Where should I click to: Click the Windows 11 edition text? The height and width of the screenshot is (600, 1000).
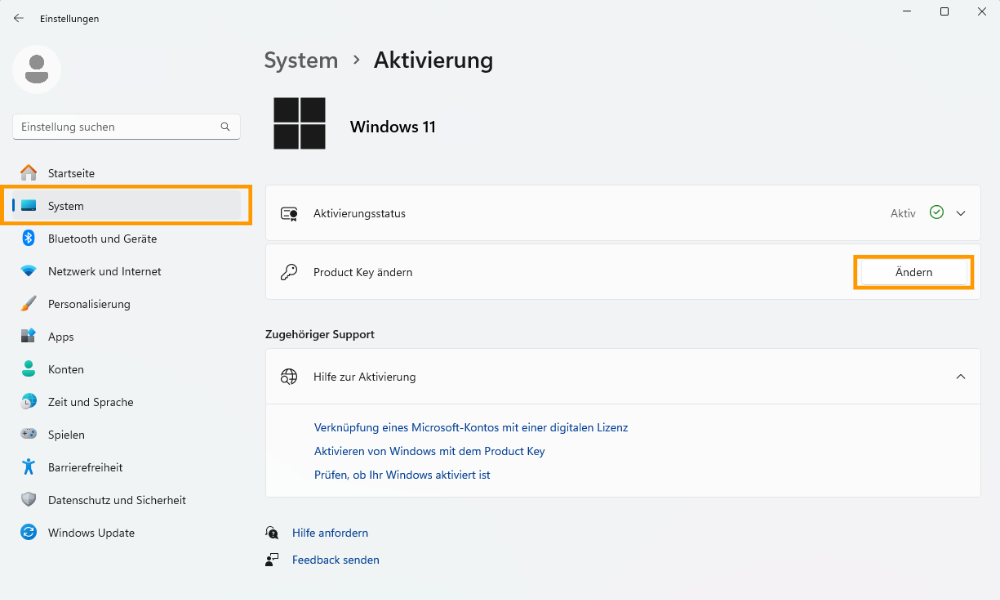[392, 127]
